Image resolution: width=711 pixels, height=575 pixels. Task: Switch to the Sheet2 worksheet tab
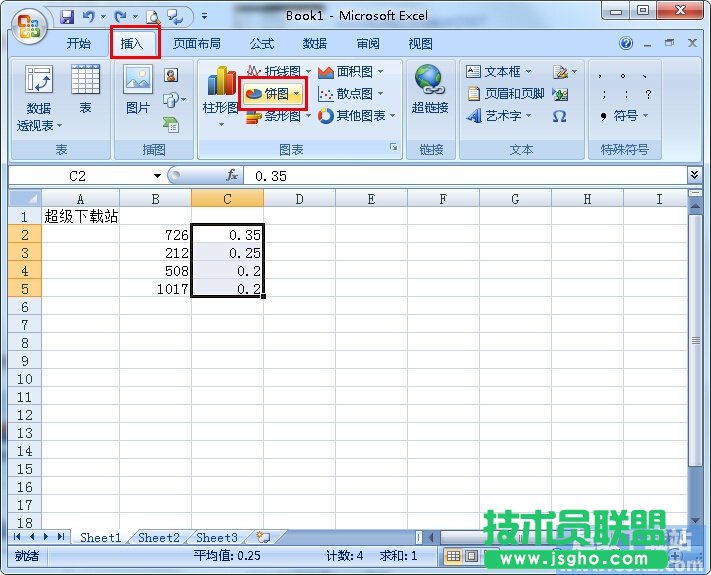click(x=158, y=538)
